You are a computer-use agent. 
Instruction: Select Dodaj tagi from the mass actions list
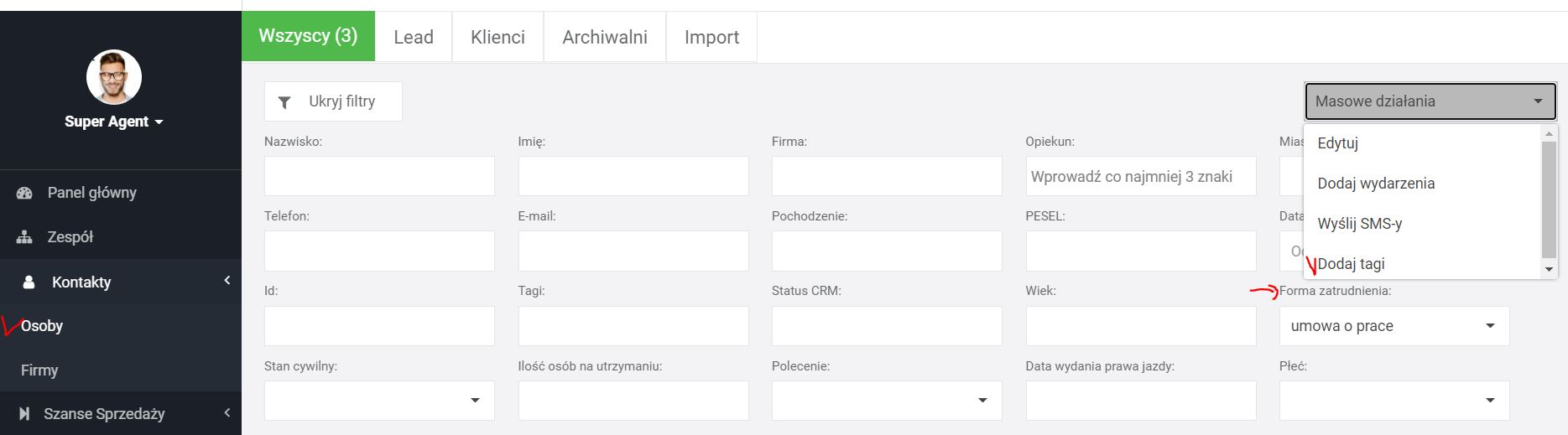1351,264
